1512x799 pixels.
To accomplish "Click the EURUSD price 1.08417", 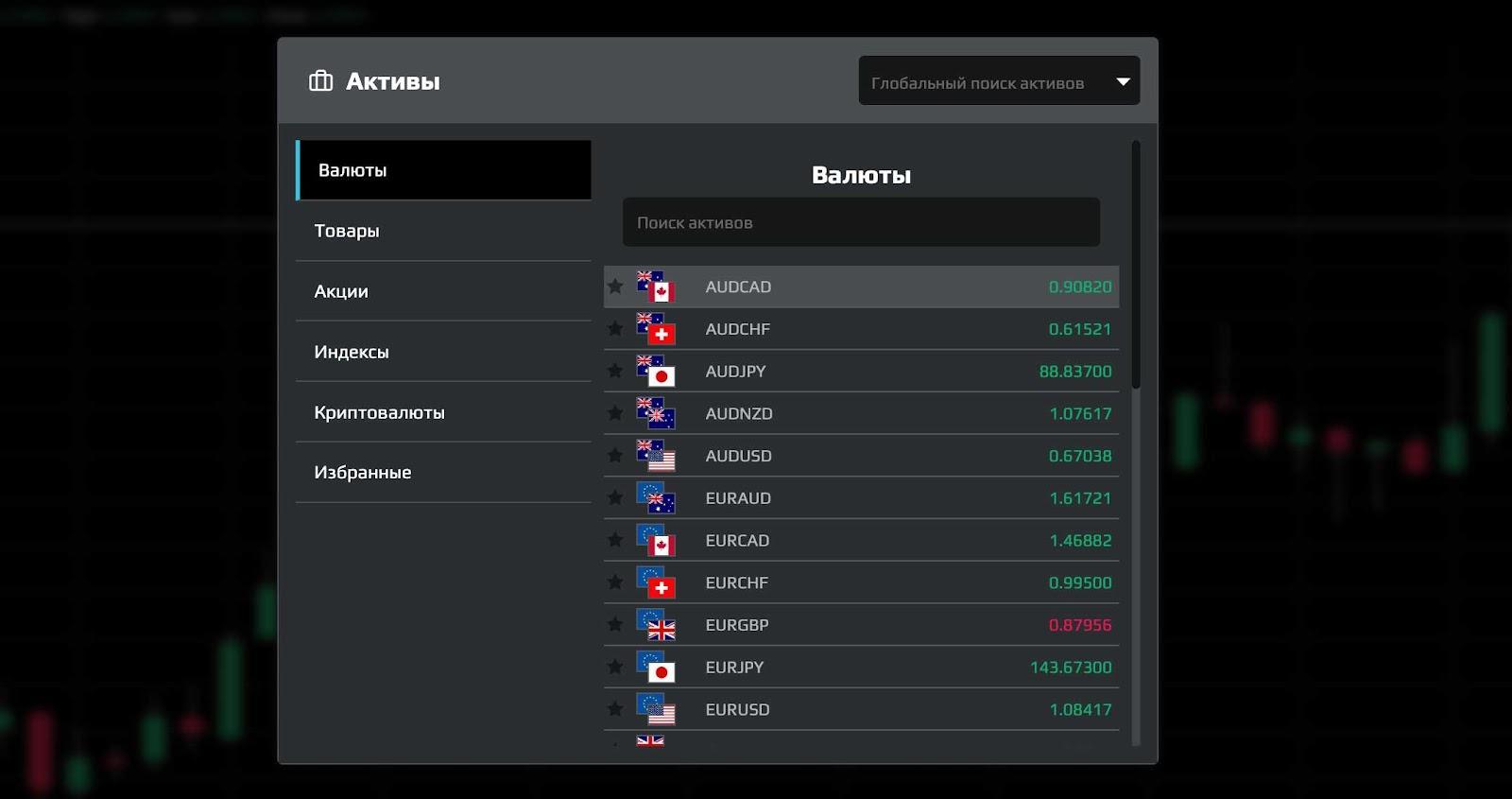I will (x=1080, y=709).
